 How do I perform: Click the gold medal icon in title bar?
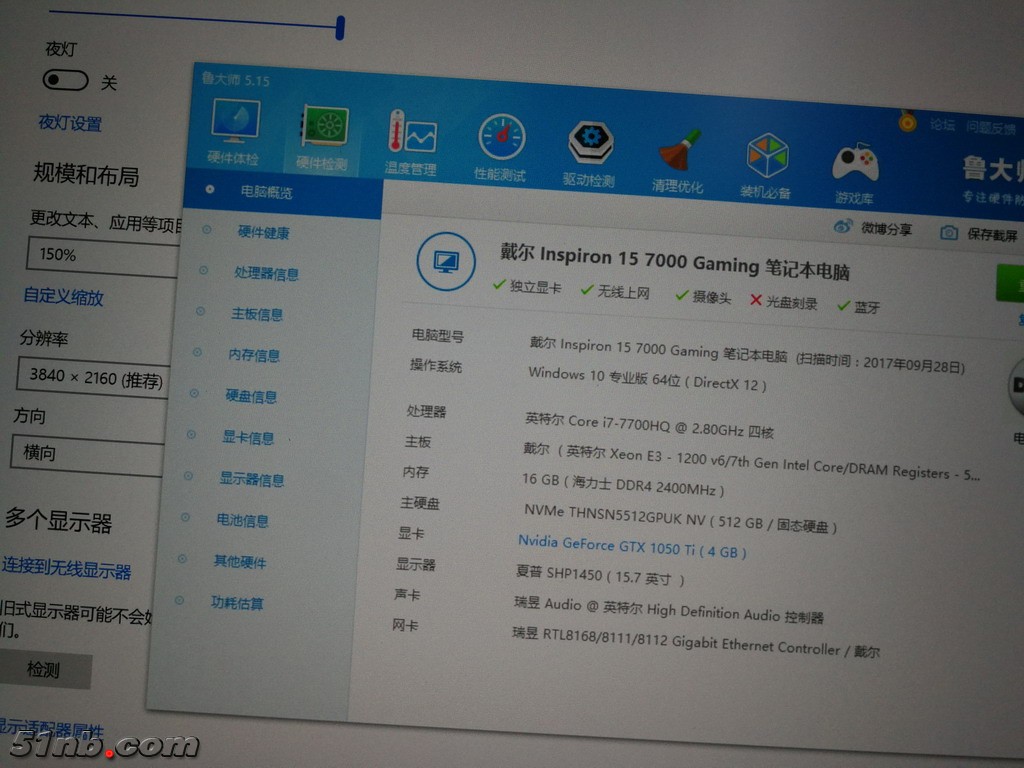[x=907, y=120]
